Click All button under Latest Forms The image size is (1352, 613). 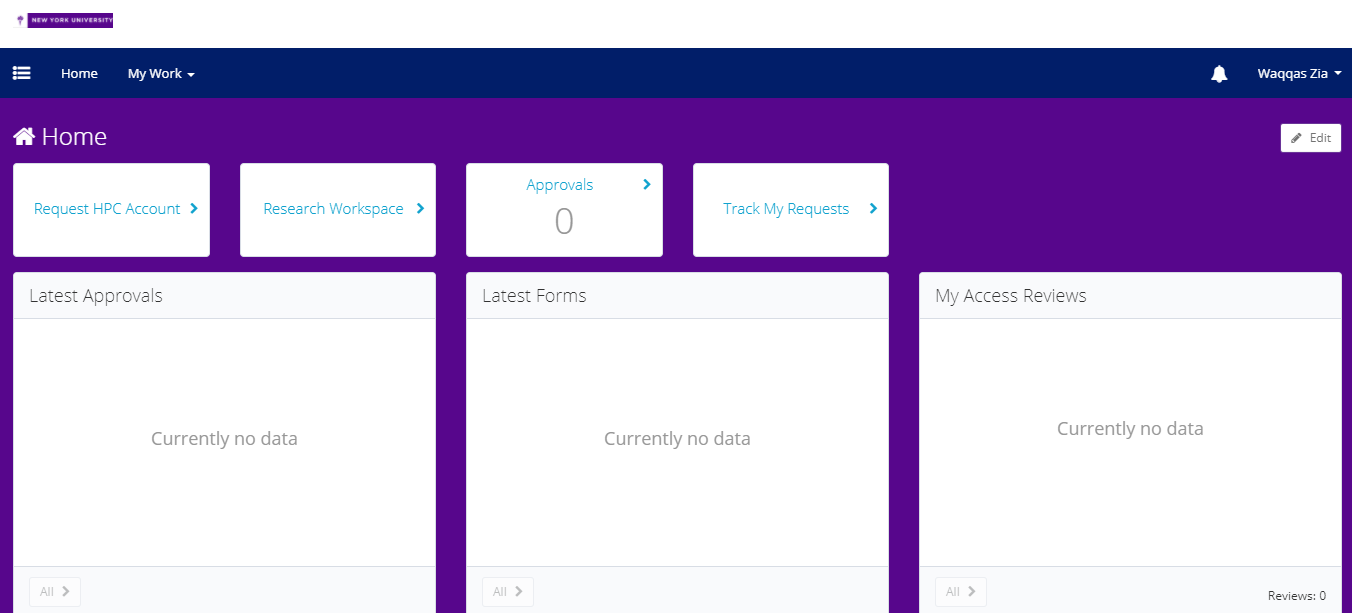point(508,592)
